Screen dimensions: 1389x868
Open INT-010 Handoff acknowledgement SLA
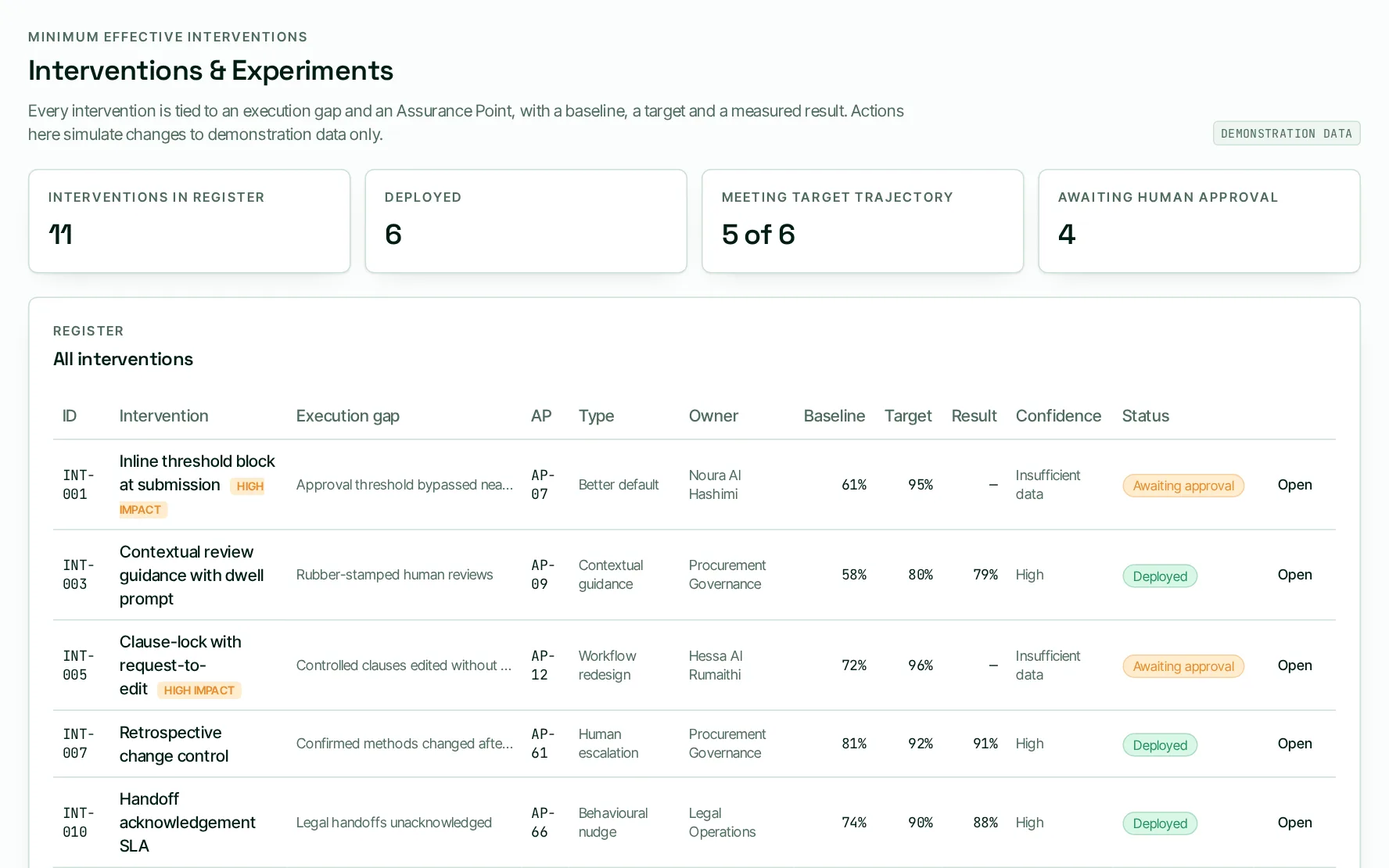pyautogui.click(x=1294, y=823)
